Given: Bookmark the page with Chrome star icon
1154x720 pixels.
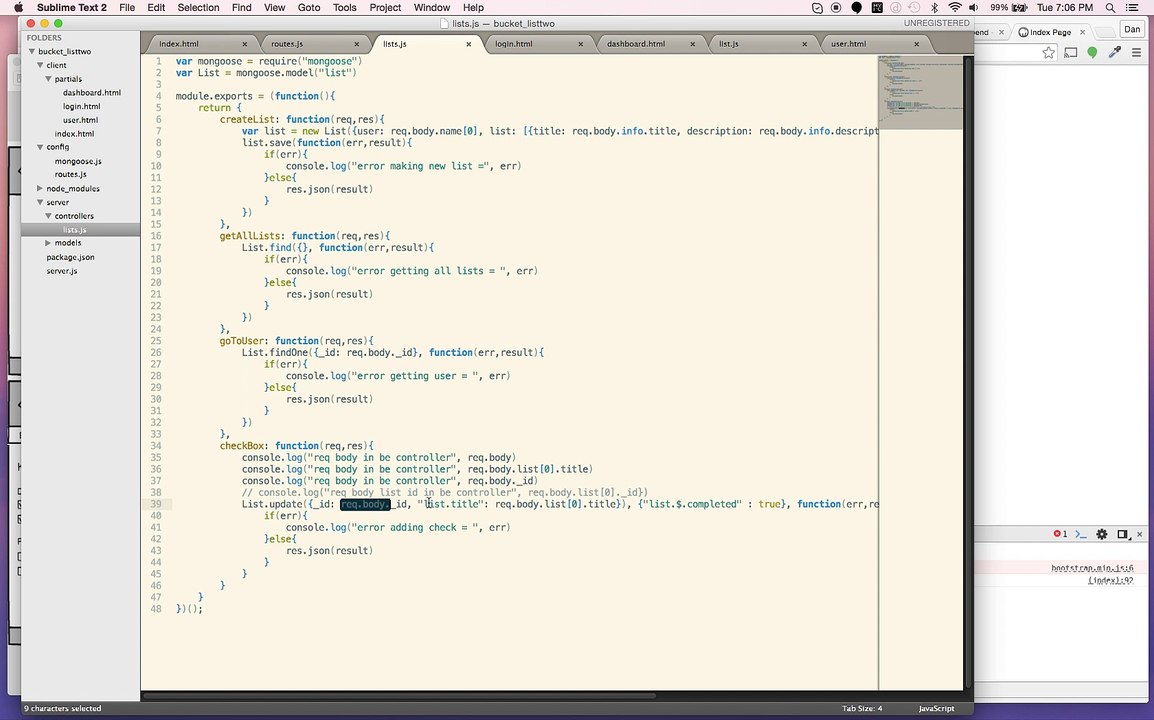Looking at the screenshot, I should (1049, 52).
